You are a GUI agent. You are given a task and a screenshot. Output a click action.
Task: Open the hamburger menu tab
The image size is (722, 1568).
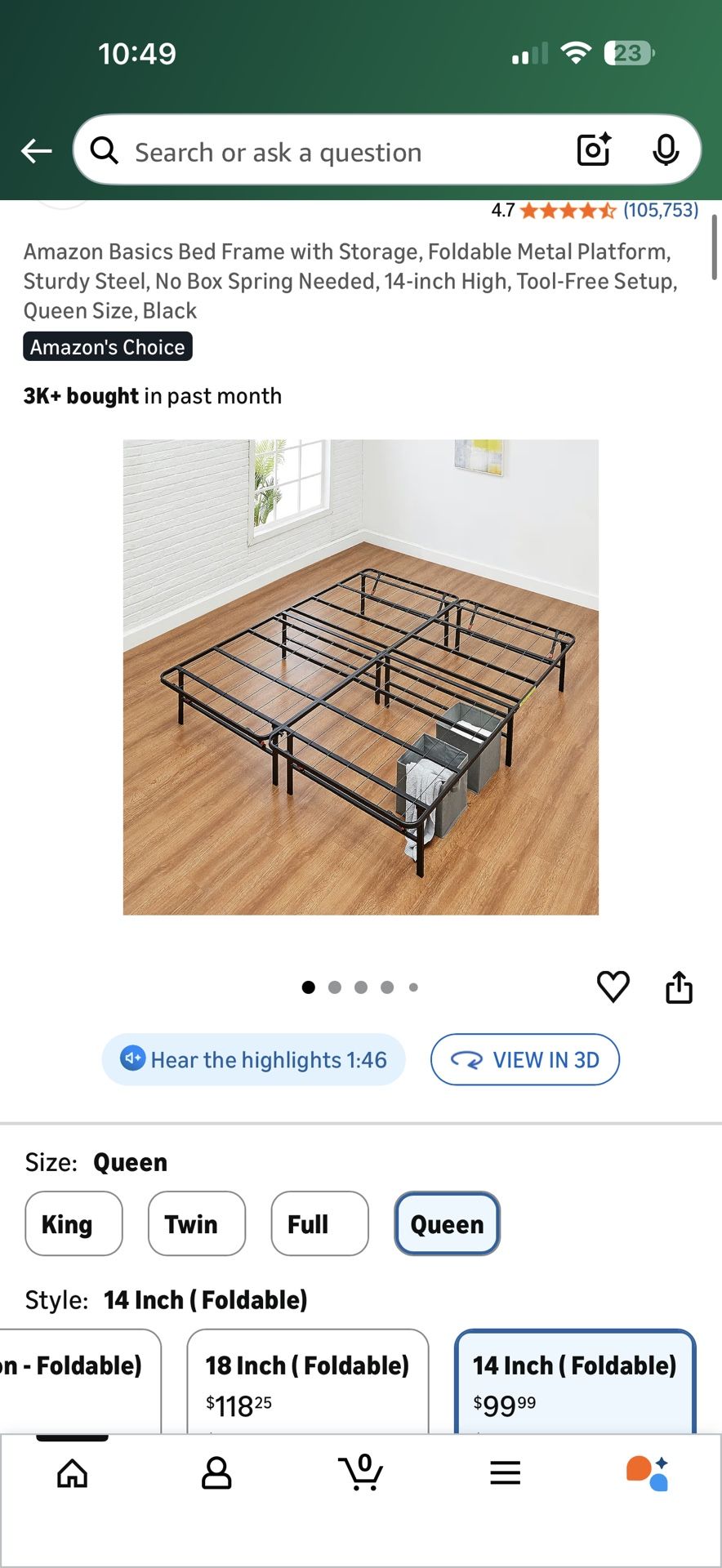506,1473
